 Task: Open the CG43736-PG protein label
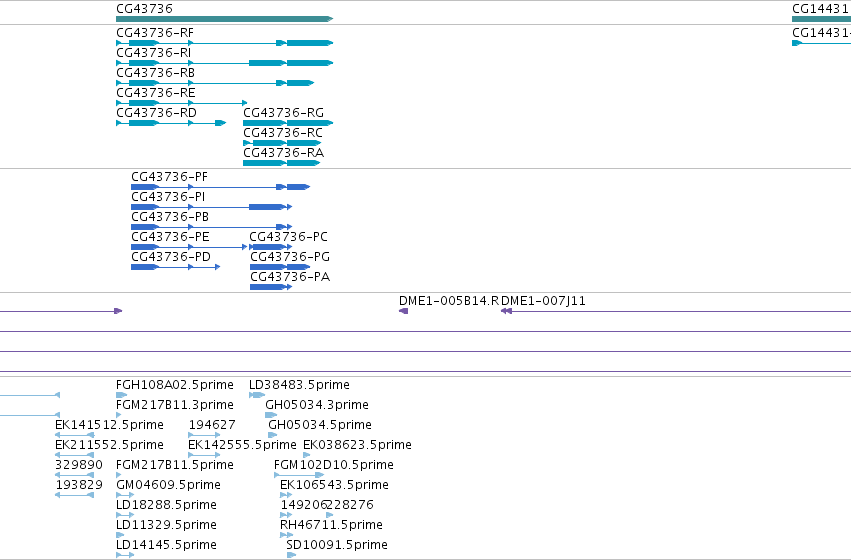[290, 258]
